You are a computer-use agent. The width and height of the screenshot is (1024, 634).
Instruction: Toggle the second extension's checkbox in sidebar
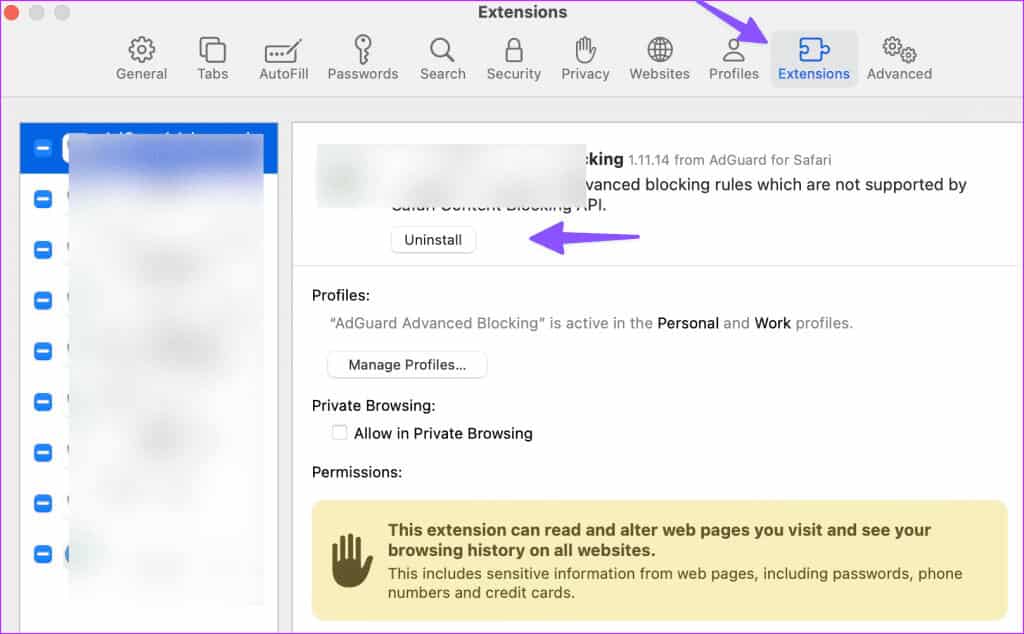tap(43, 199)
